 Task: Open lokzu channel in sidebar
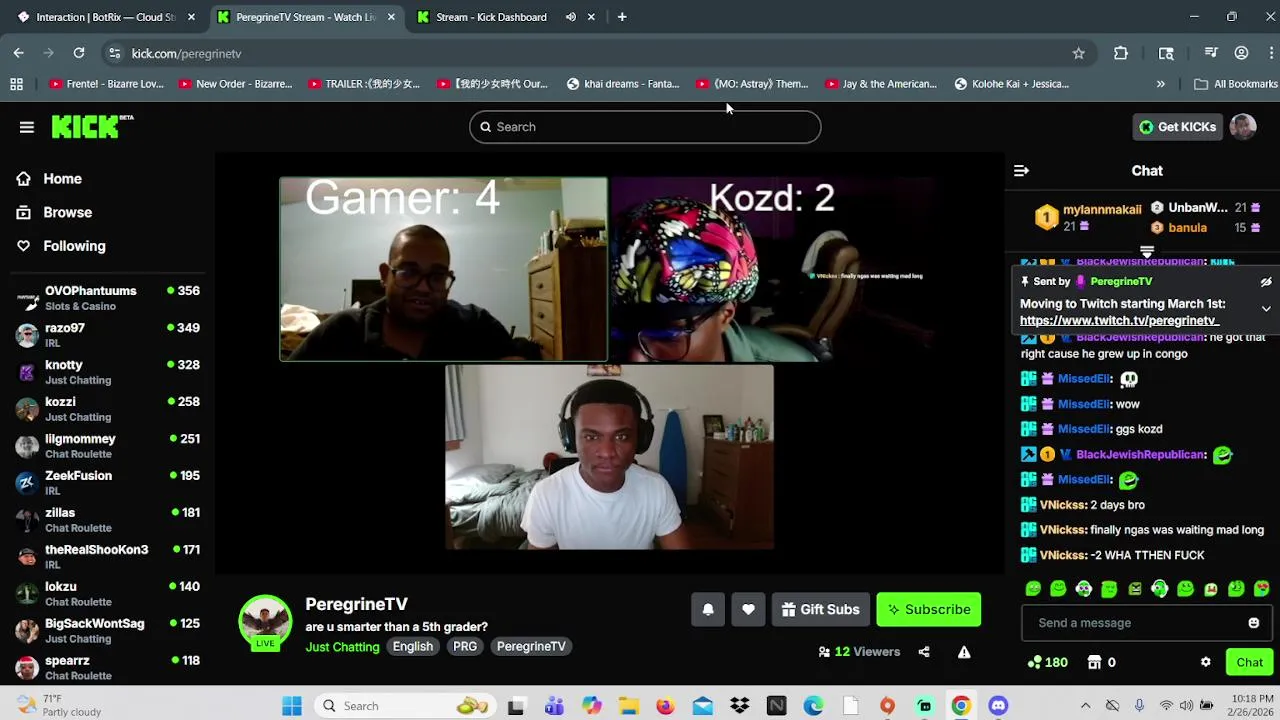point(107,594)
